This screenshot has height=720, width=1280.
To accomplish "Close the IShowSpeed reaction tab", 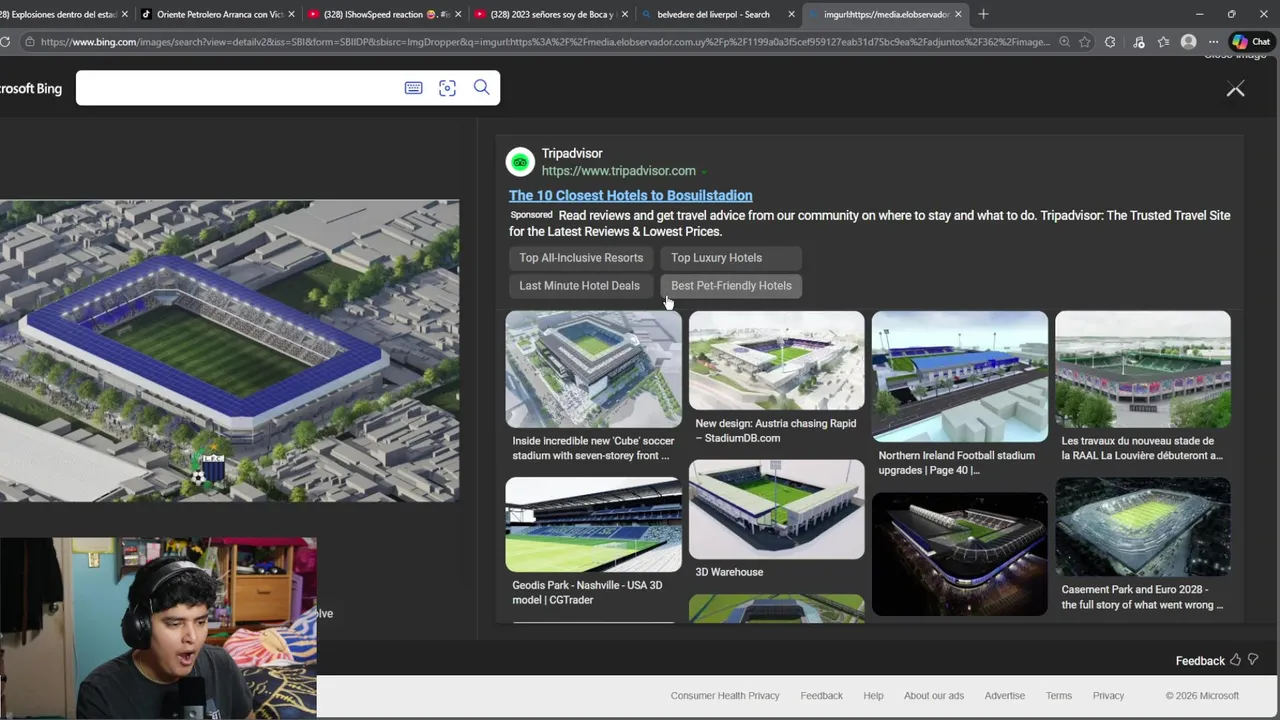I will pos(458,14).
